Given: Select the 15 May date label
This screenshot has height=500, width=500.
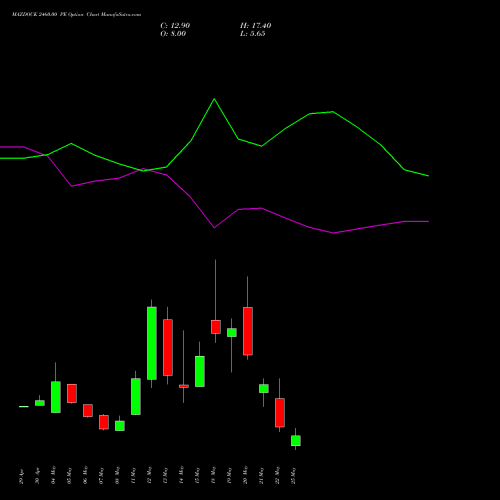Looking at the screenshot, I should pos(198,475).
